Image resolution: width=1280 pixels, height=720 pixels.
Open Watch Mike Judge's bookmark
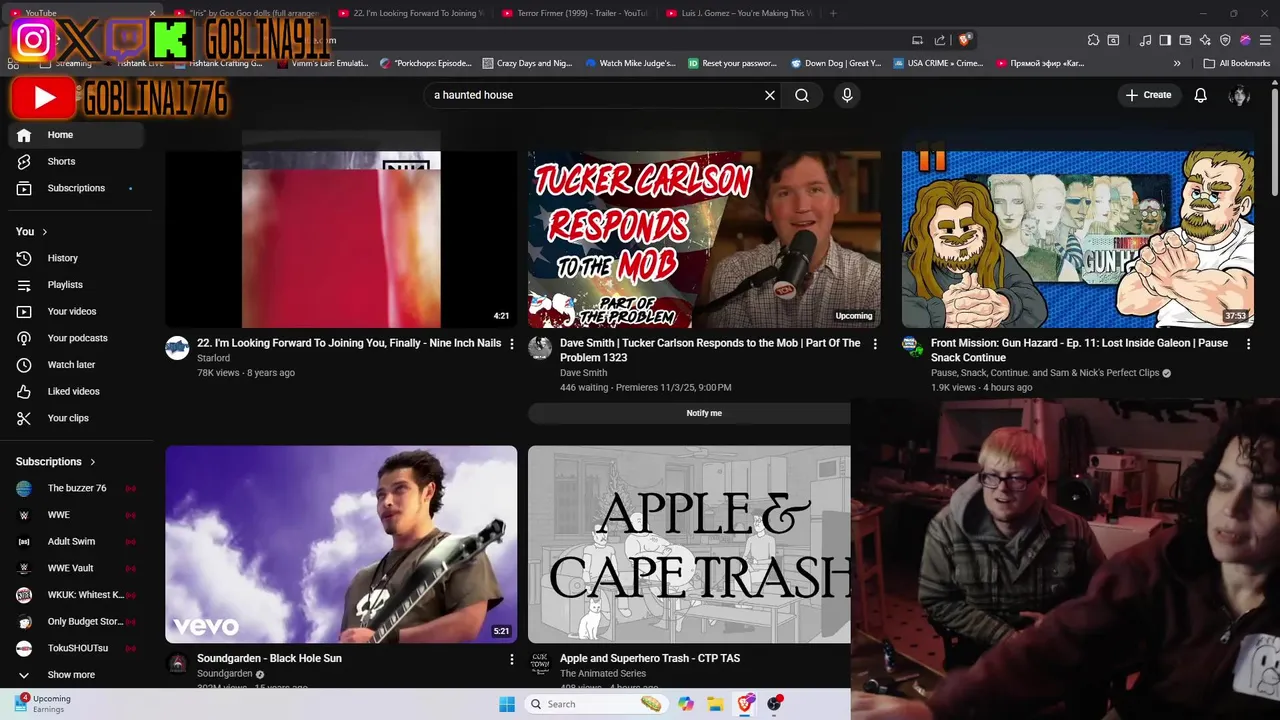click(630, 63)
